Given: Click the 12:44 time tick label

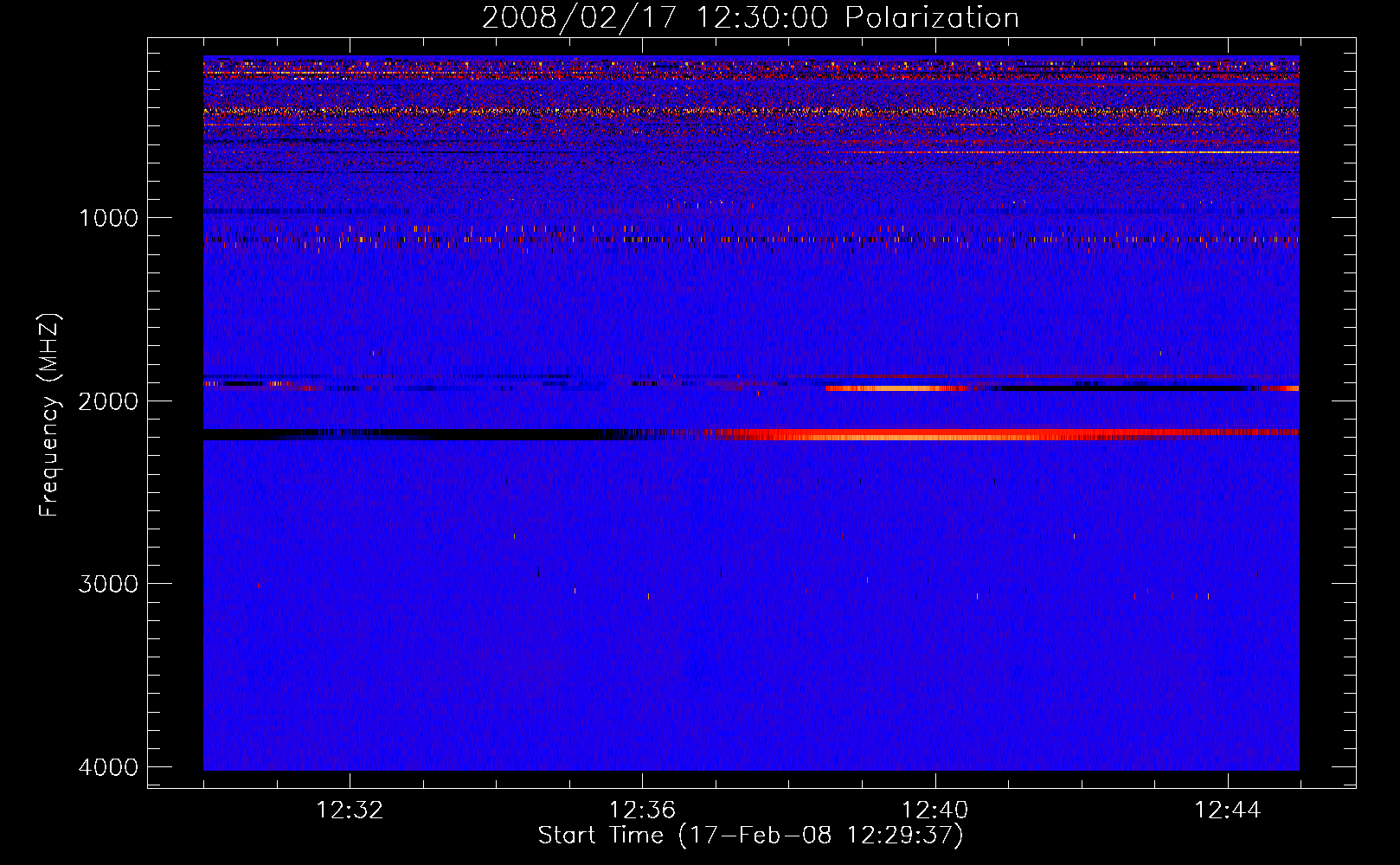Looking at the screenshot, I should click(x=1228, y=811).
